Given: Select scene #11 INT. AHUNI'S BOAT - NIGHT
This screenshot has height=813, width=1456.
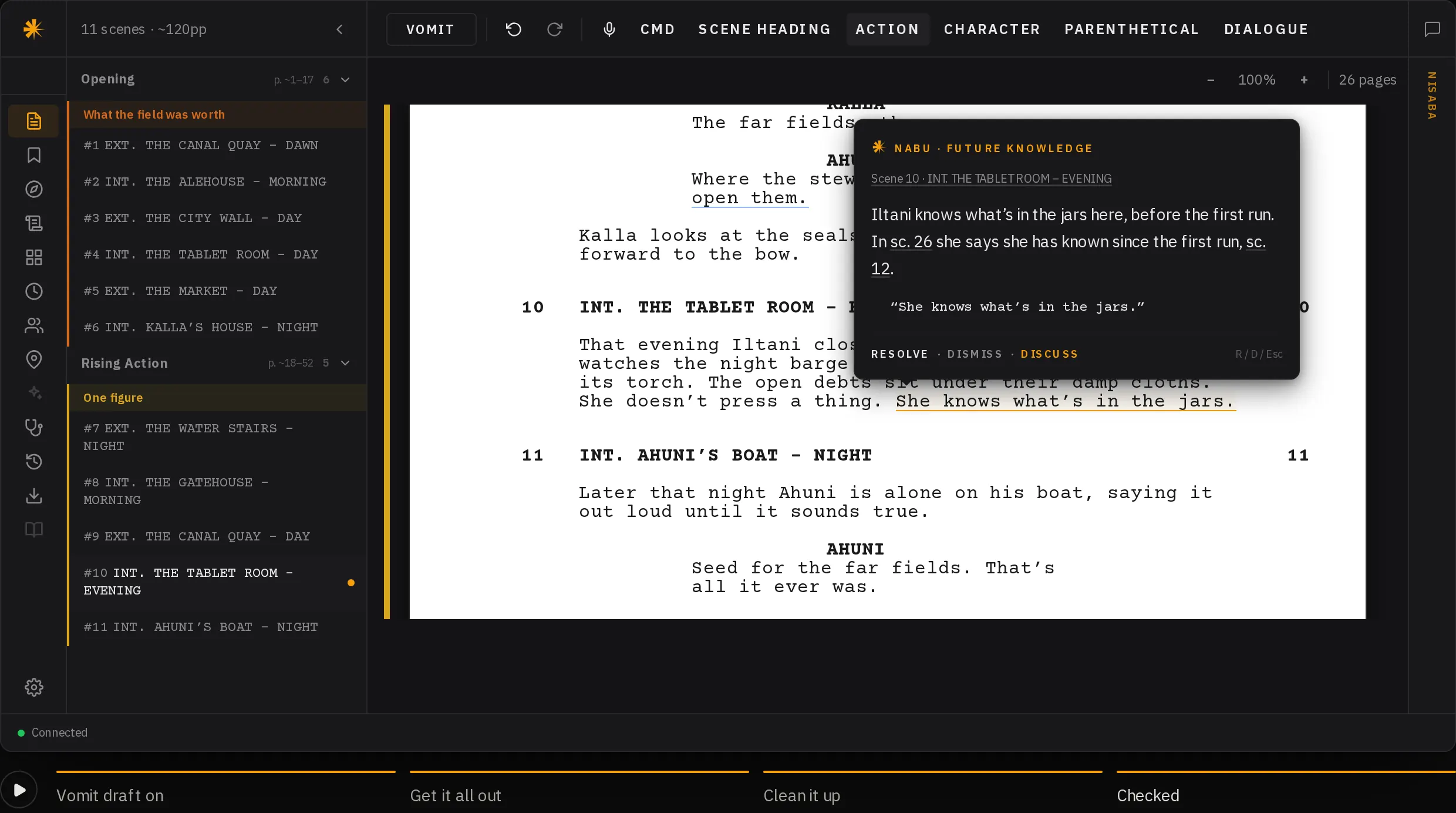Looking at the screenshot, I should [x=217, y=627].
